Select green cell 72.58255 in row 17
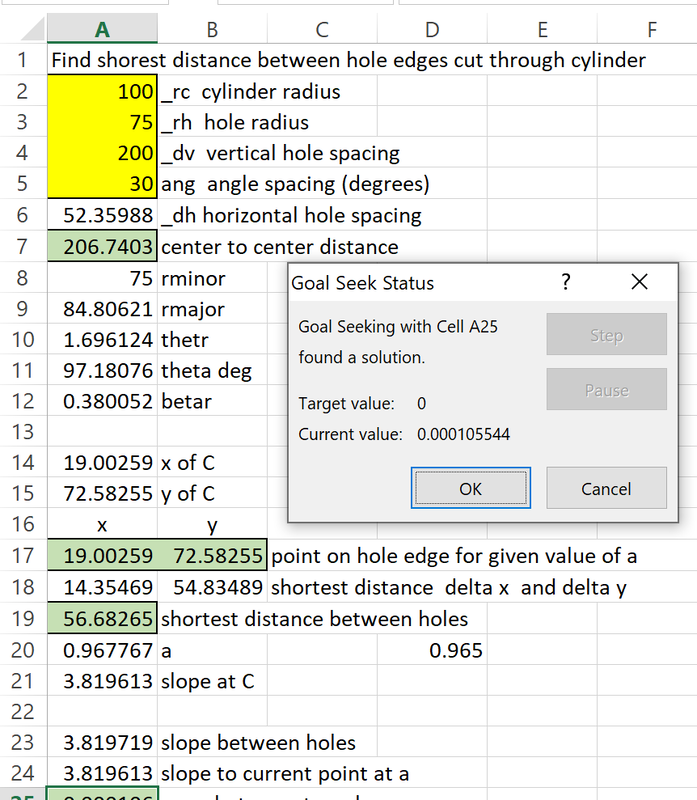Viewport: 697px width, 800px height. [212, 555]
